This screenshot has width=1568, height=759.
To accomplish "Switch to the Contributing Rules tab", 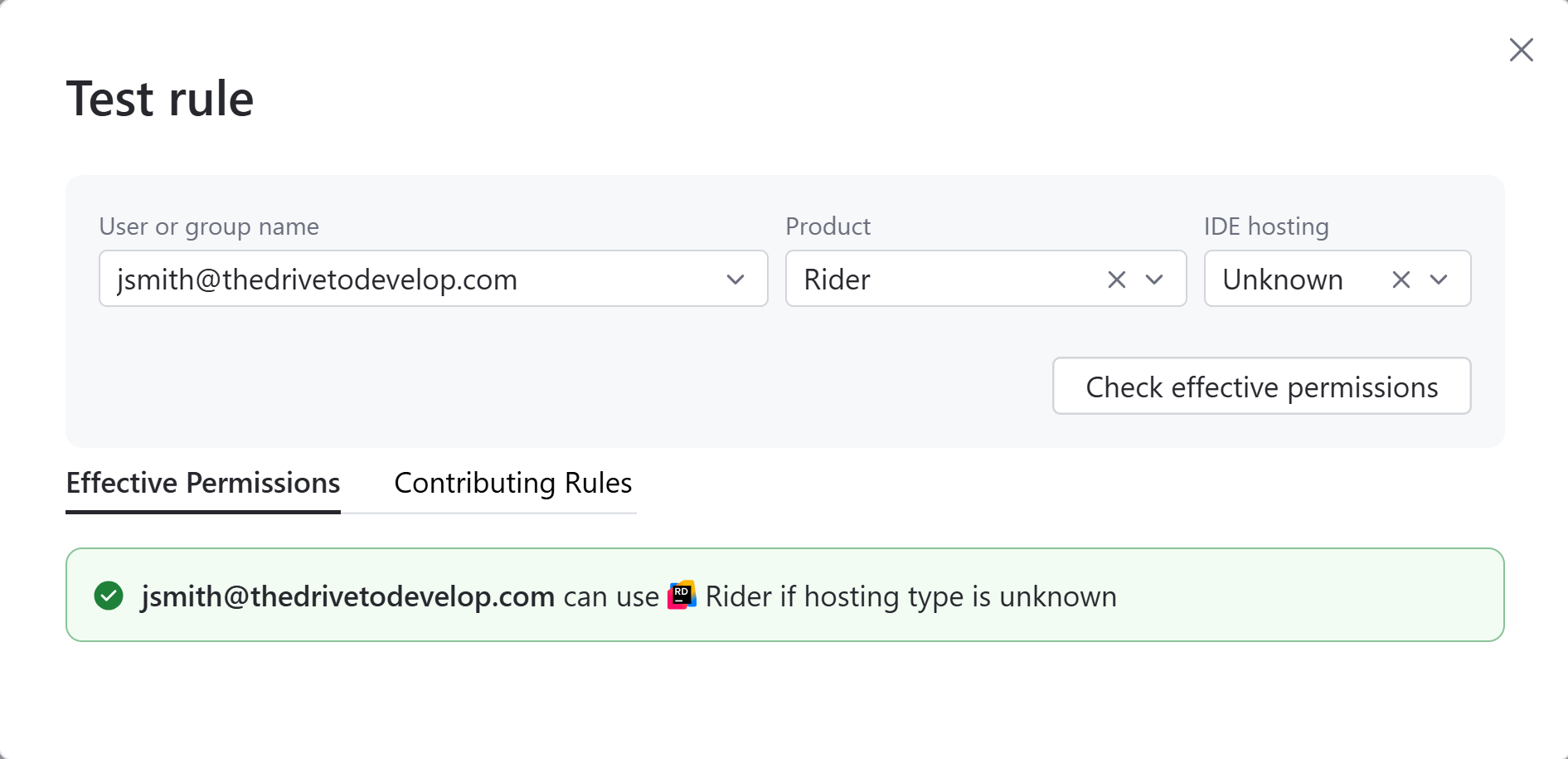I will (x=513, y=483).
